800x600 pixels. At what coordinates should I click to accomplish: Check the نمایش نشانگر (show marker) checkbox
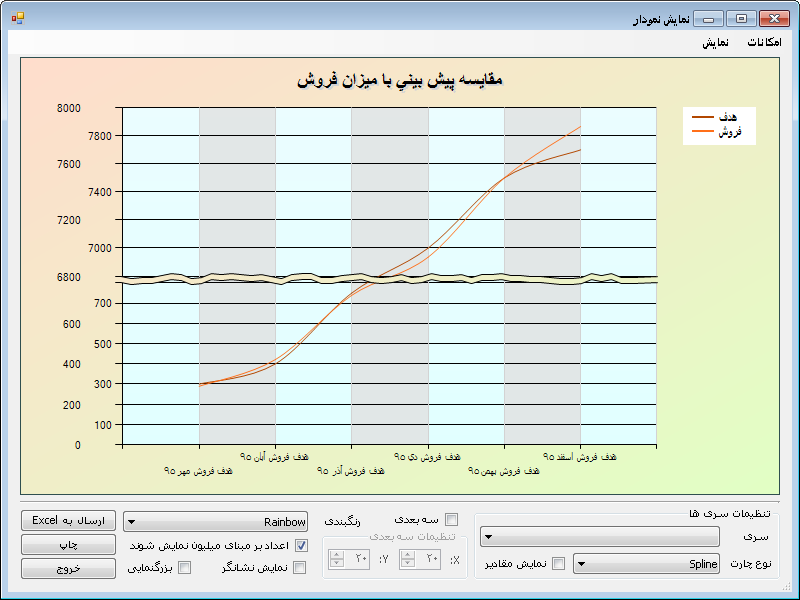coord(301,568)
